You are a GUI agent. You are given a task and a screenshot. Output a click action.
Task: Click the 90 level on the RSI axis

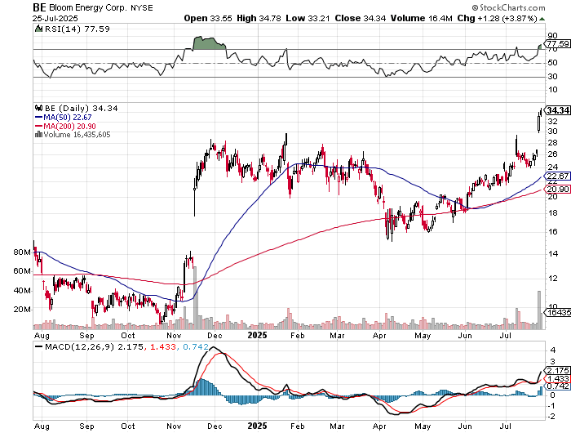point(552,35)
